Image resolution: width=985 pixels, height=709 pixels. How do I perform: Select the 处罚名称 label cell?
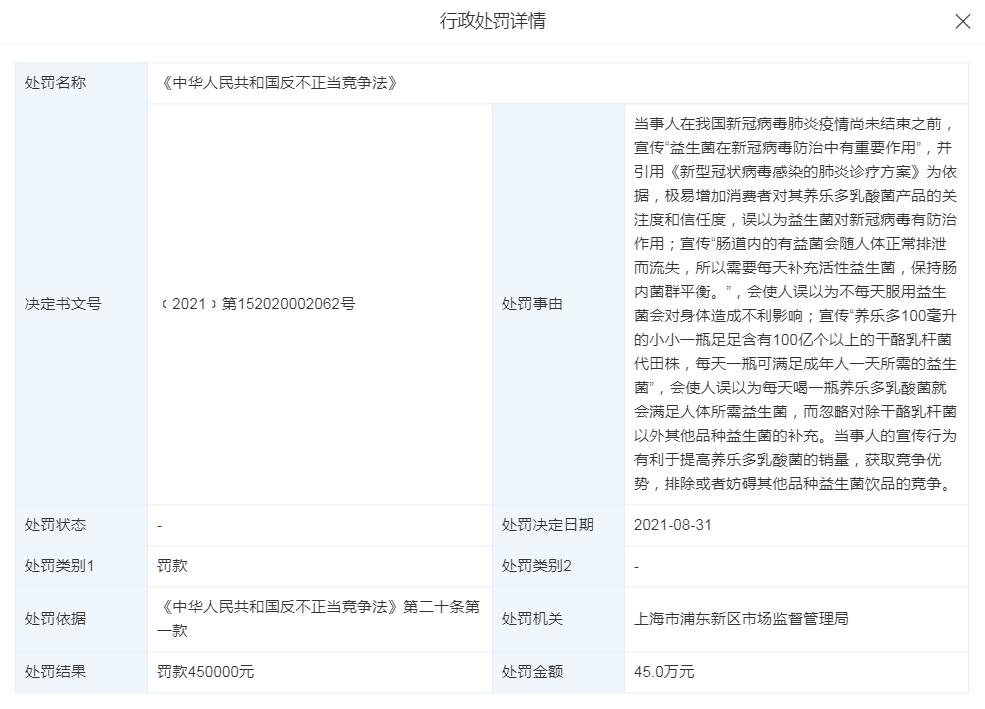coord(82,83)
